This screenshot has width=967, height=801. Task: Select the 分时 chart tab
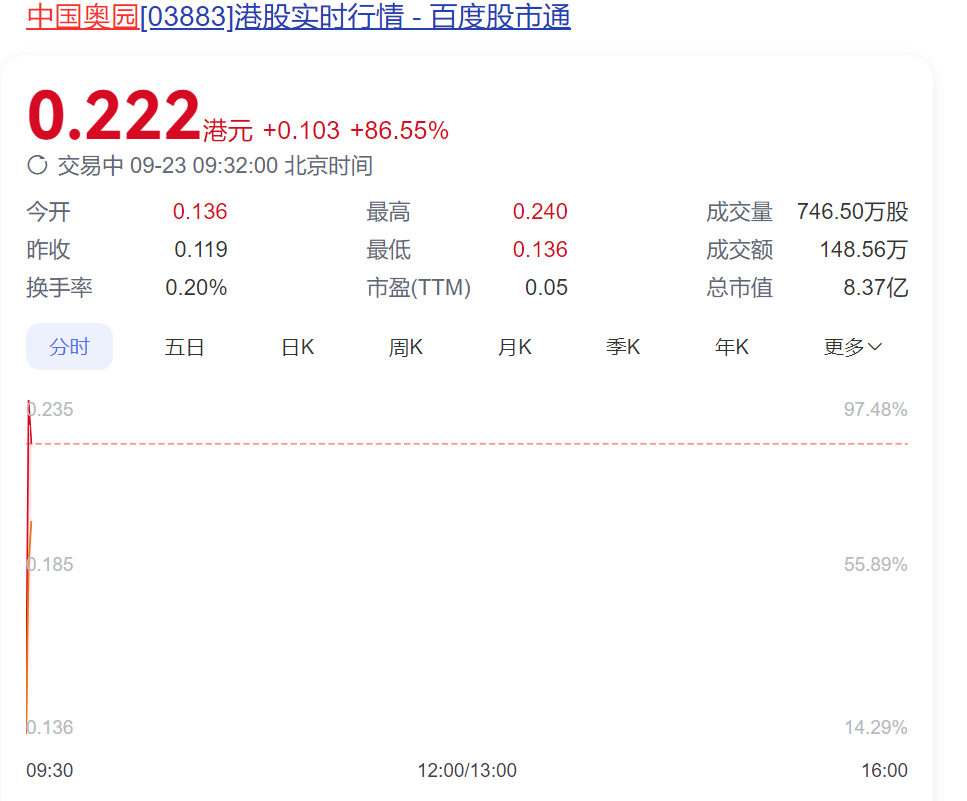pos(69,347)
